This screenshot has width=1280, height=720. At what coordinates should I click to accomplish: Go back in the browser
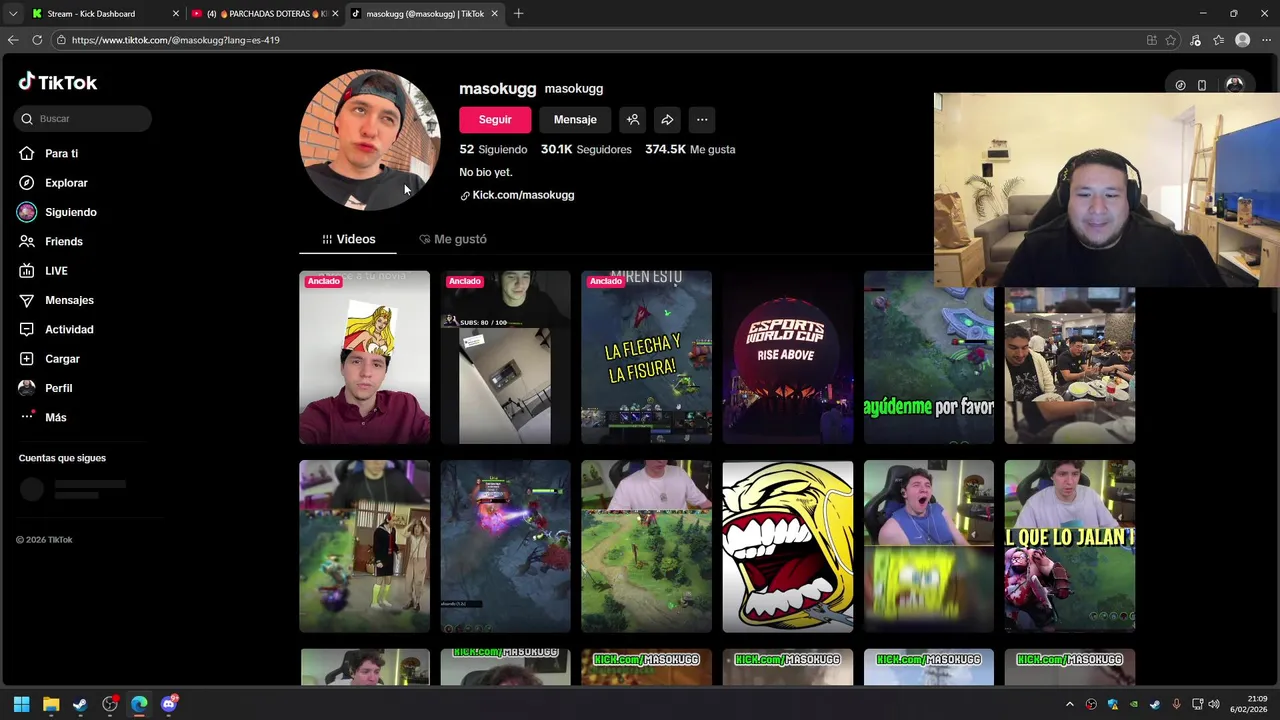click(13, 40)
